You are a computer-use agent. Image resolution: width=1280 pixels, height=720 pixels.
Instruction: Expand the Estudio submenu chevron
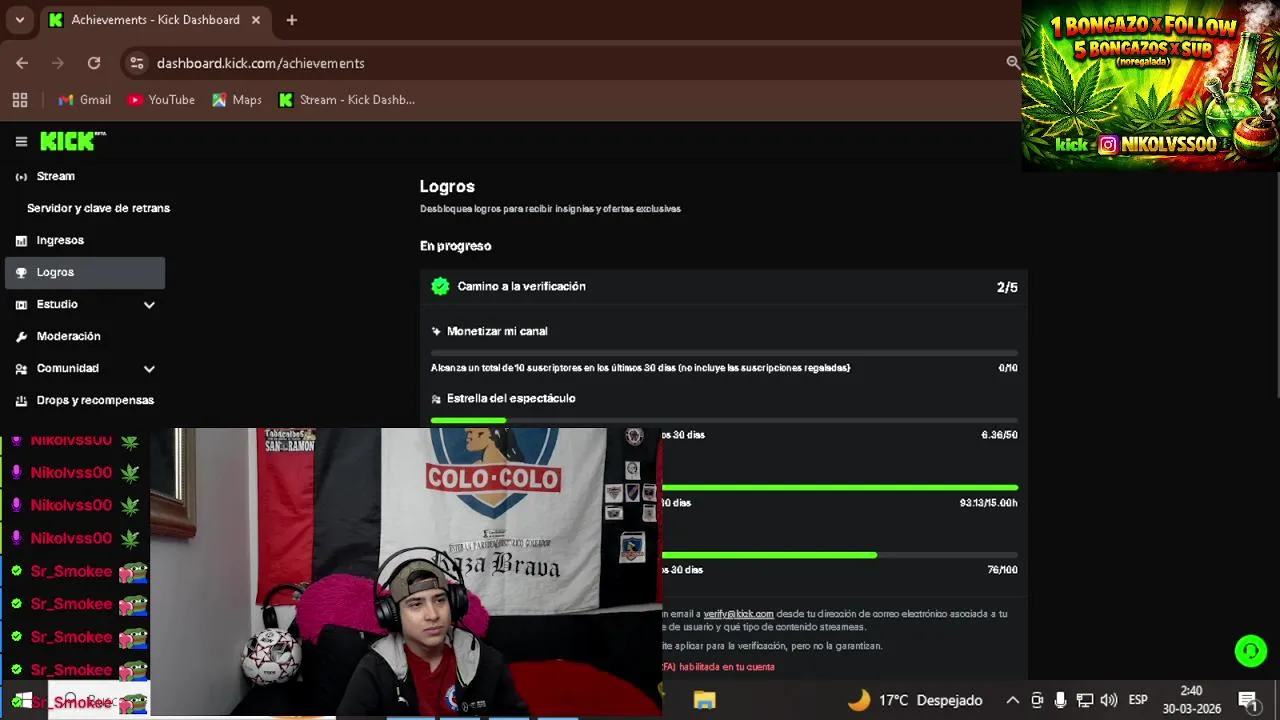[149, 305]
